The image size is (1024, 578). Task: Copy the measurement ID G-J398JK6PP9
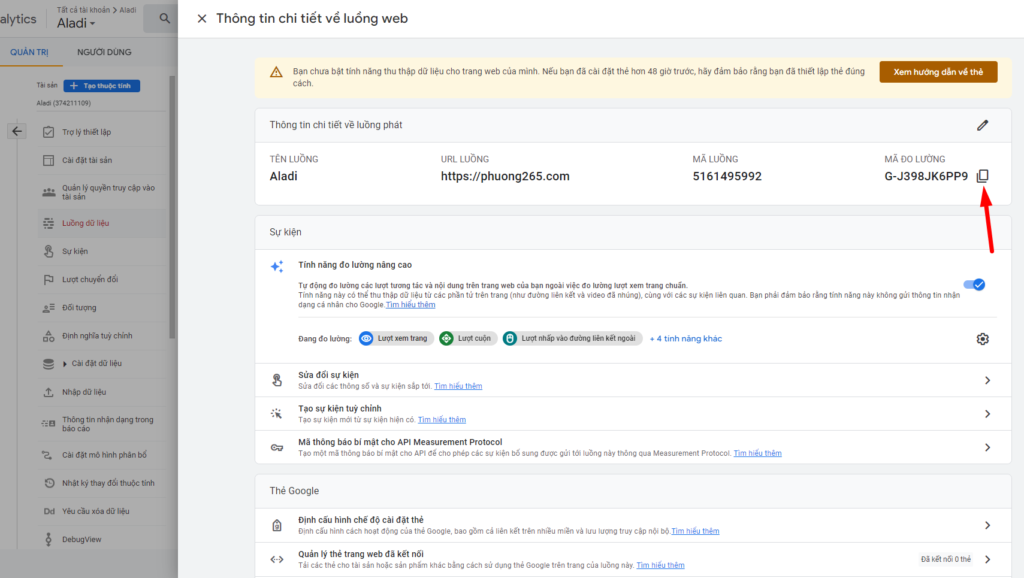(x=982, y=176)
